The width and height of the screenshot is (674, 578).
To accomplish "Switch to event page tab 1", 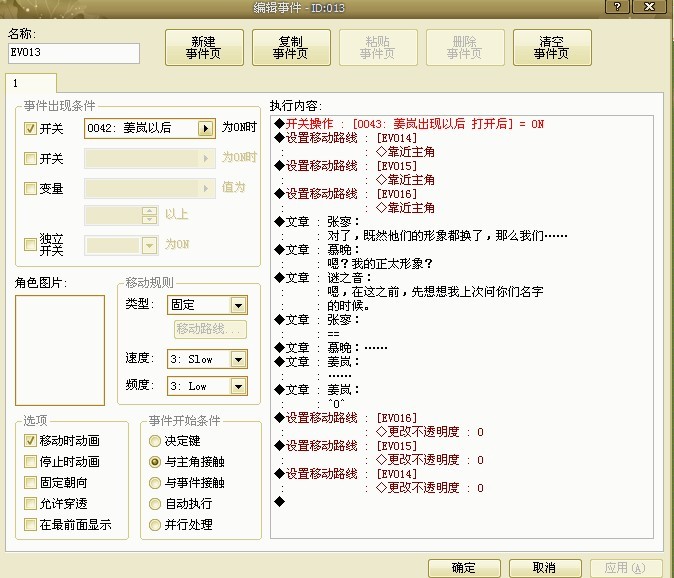I will point(31,83).
